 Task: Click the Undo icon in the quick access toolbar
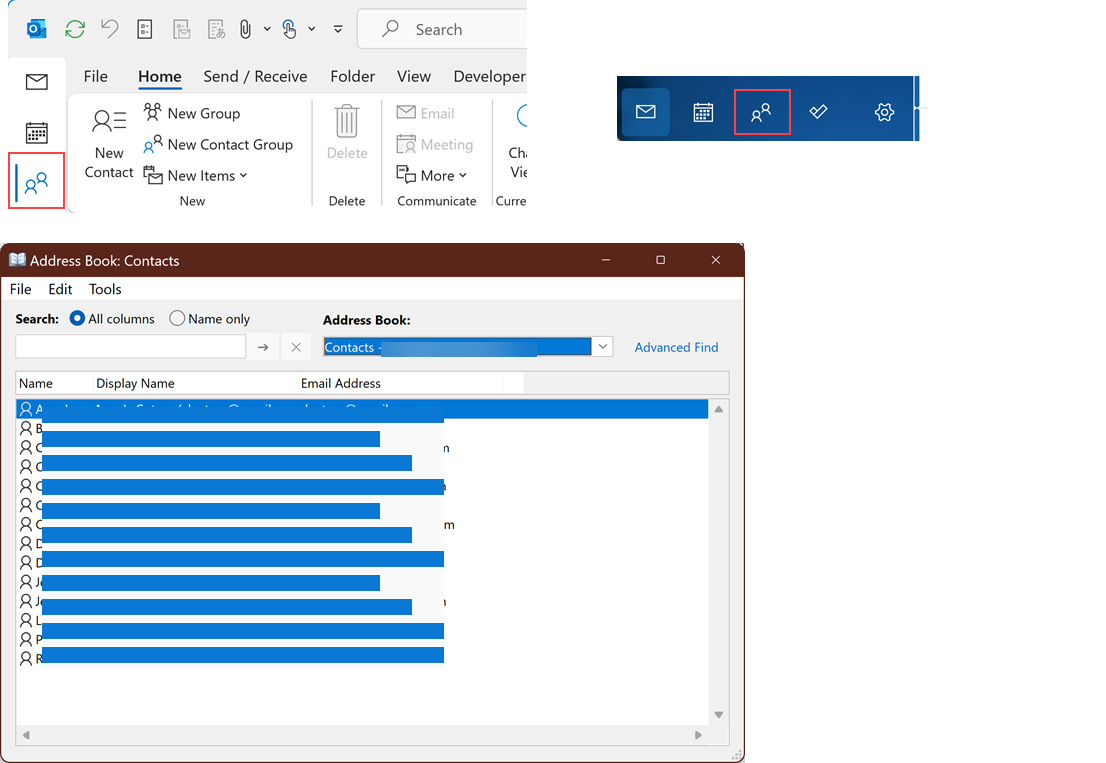(109, 29)
